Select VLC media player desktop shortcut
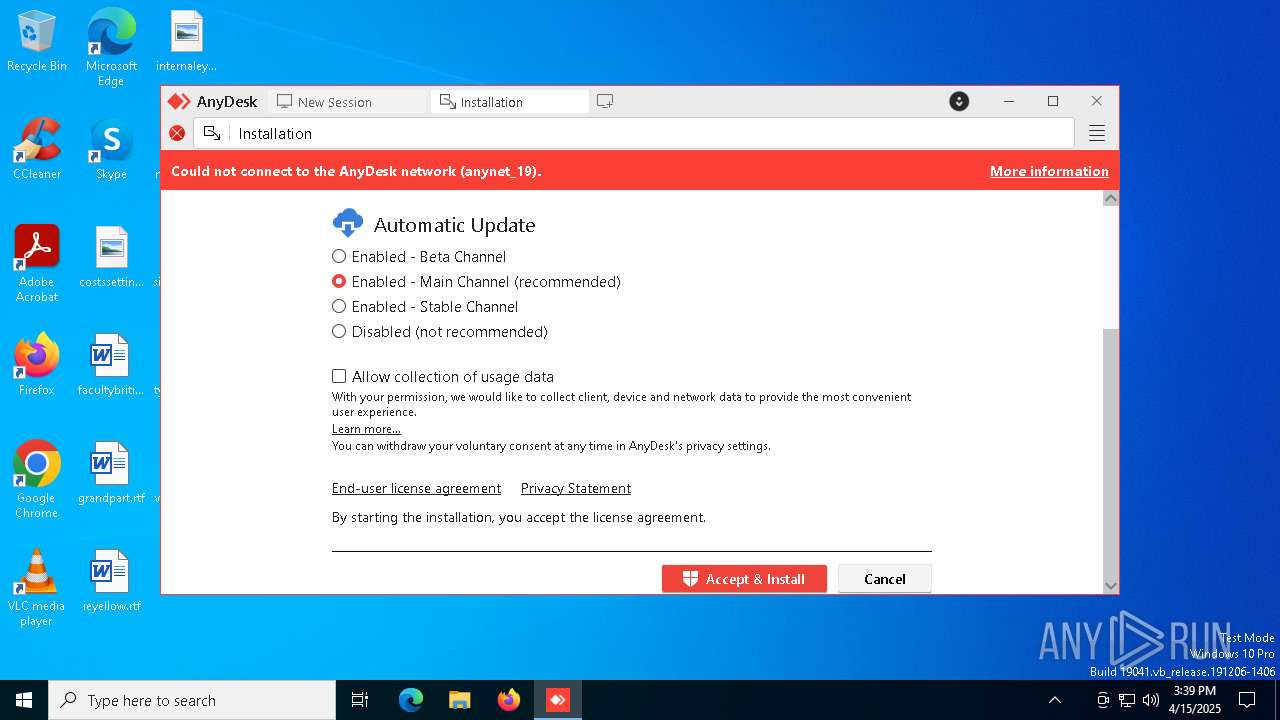1280x720 pixels. point(37,587)
